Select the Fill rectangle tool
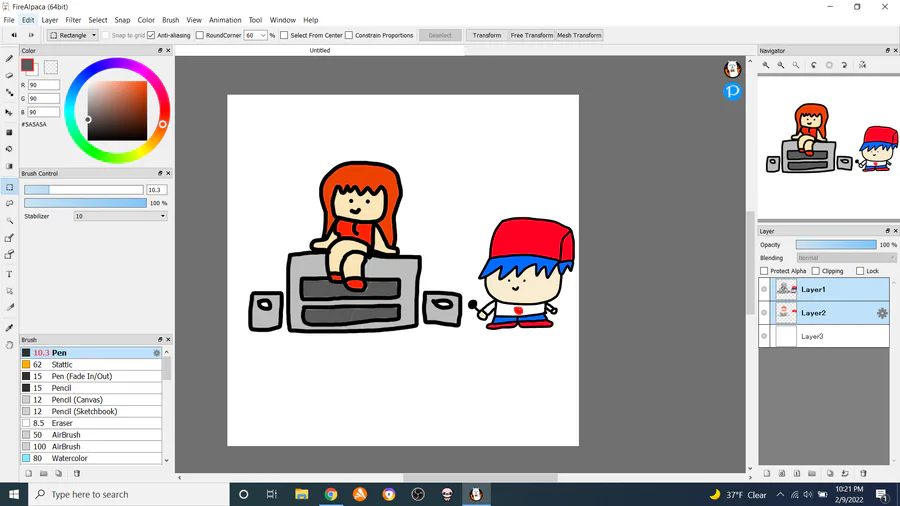This screenshot has height=506, width=900. point(9,132)
